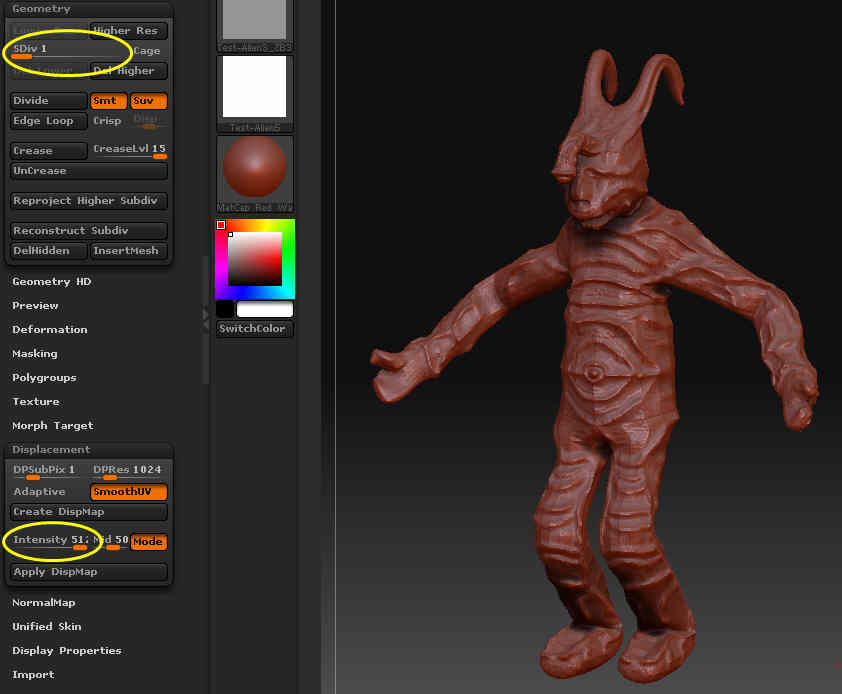Open the NormalMap sub-palette
The height and width of the screenshot is (694, 842).
tap(43, 603)
